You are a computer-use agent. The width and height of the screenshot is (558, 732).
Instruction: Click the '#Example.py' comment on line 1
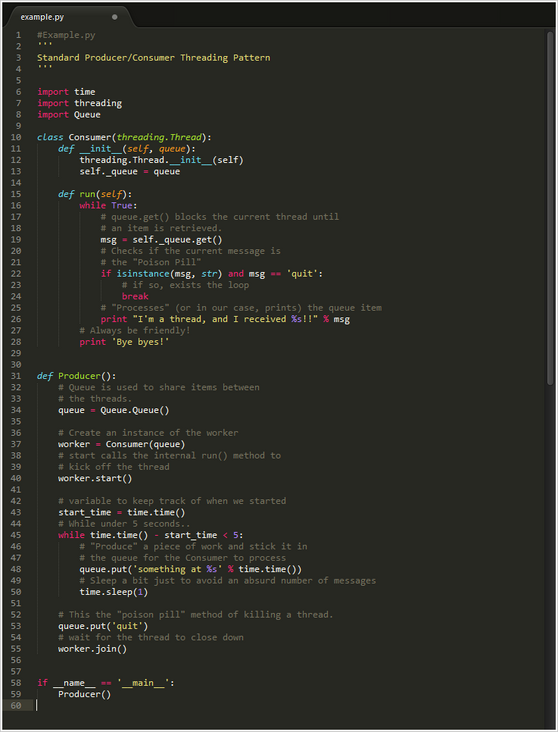click(66, 35)
